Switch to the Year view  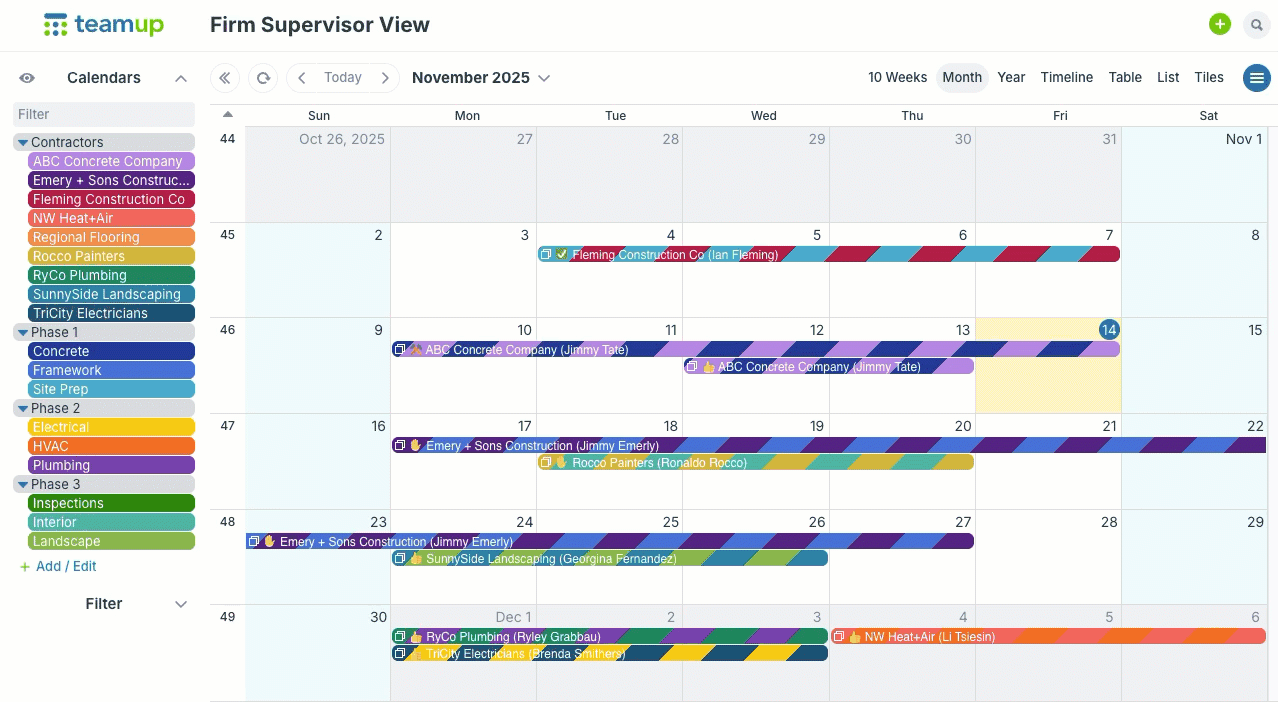pos(1011,77)
